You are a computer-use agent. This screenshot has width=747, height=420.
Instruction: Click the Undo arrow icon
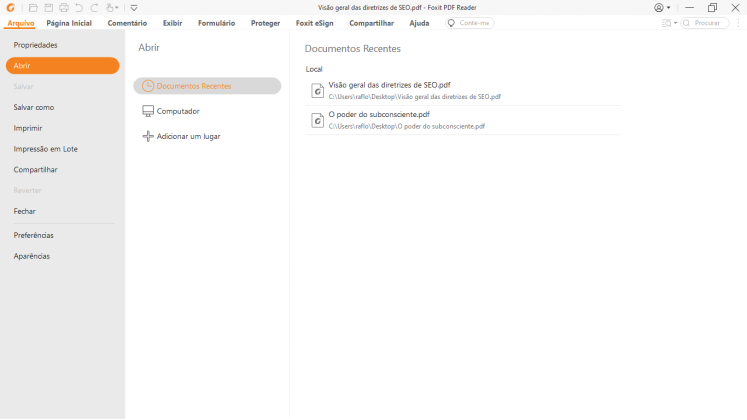pyautogui.click(x=79, y=8)
